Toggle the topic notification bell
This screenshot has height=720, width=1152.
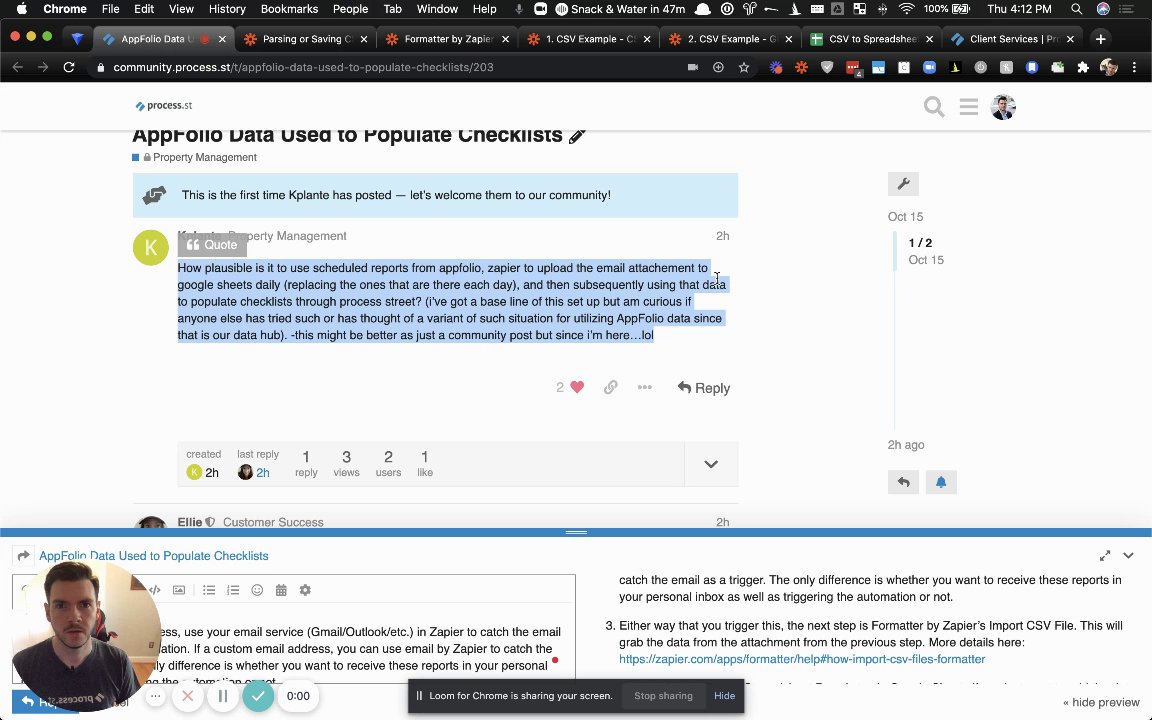940,482
